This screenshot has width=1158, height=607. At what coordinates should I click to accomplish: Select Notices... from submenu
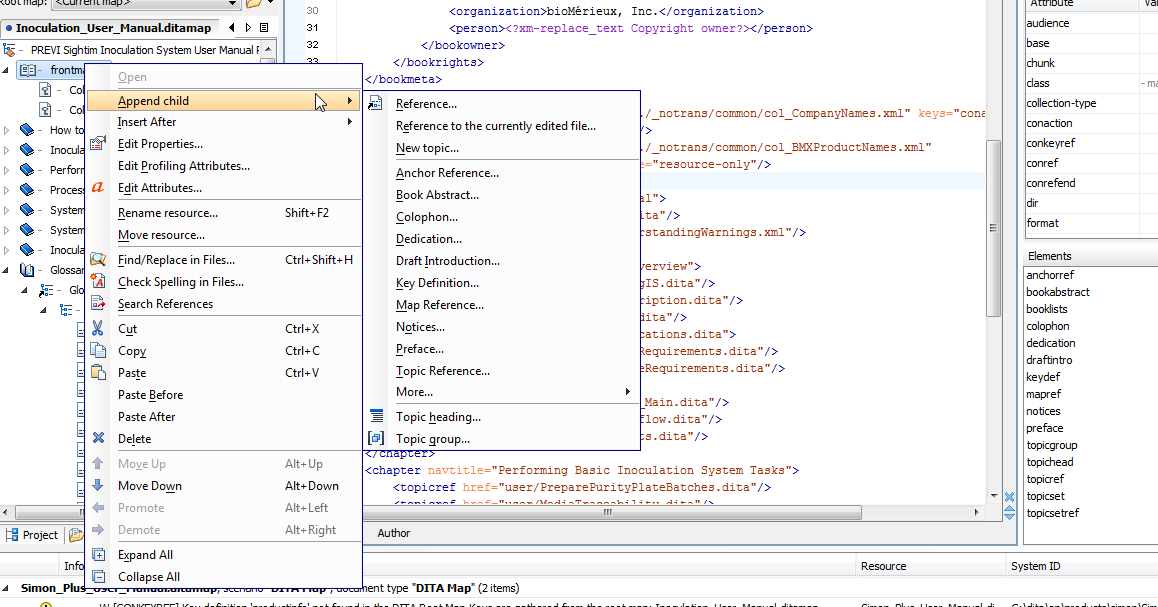[420, 327]
